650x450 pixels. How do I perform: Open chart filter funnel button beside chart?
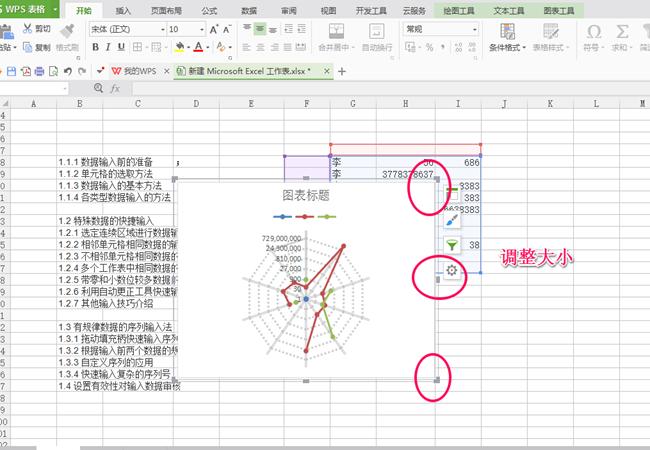[x=452, y=245]
